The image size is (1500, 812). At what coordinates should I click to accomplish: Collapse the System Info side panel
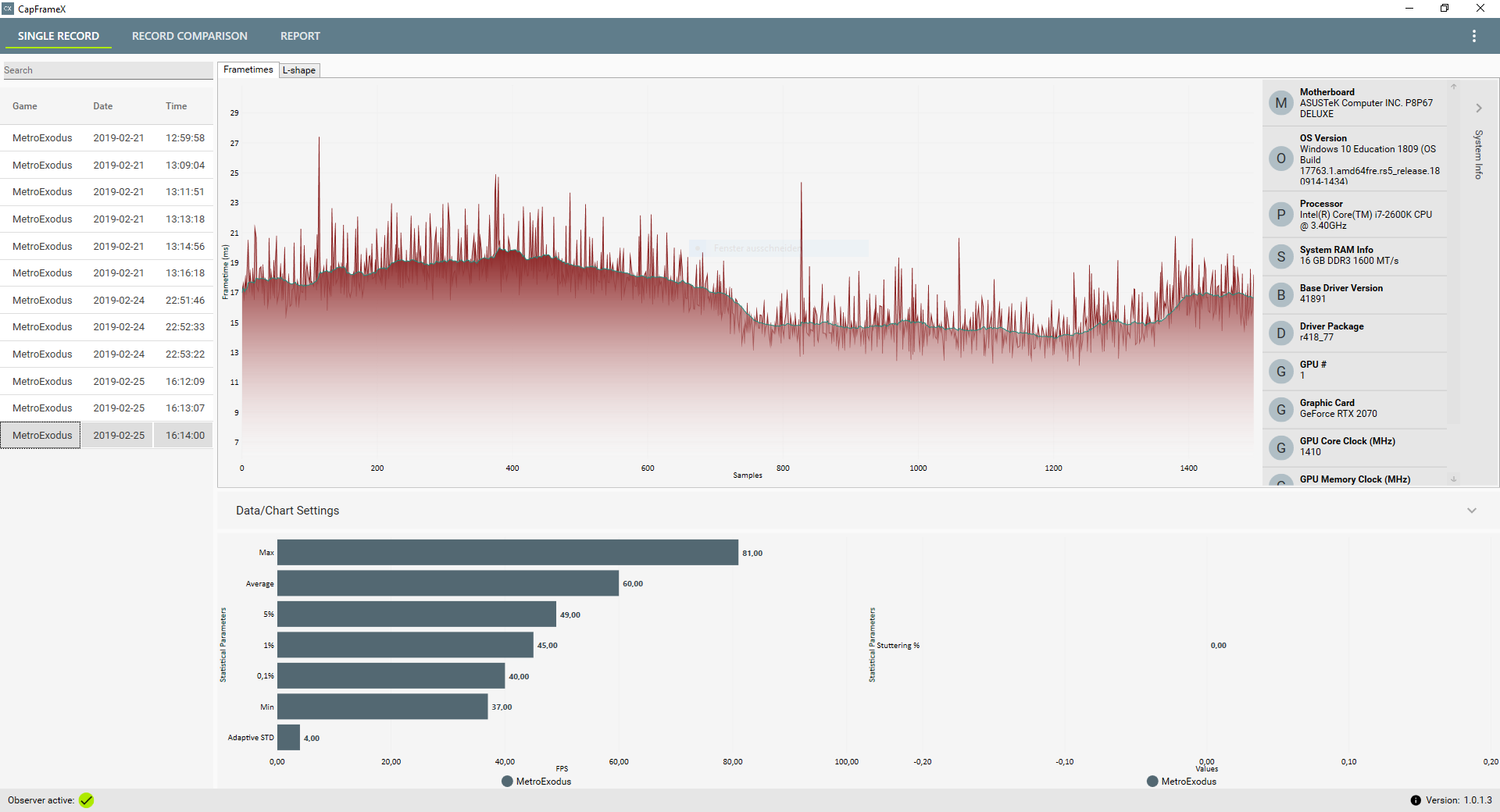tap(1478, 109)
